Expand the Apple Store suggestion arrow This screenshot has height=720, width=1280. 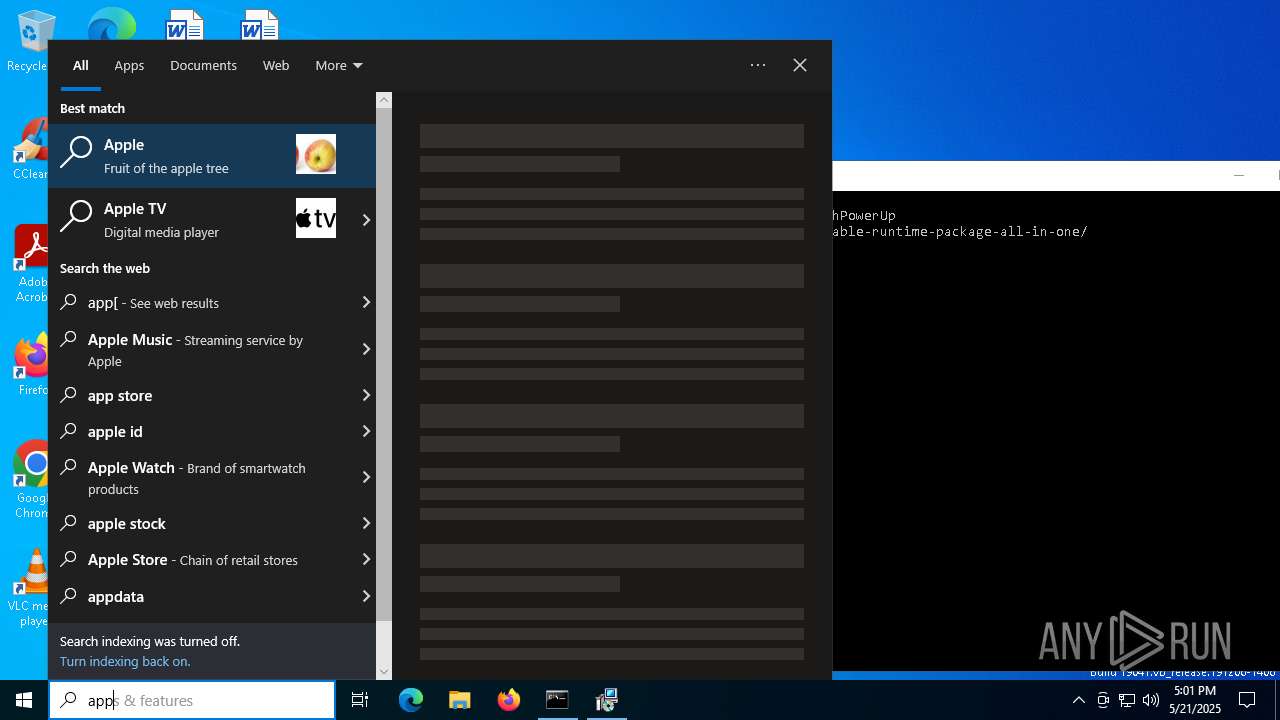coord(366,559)
